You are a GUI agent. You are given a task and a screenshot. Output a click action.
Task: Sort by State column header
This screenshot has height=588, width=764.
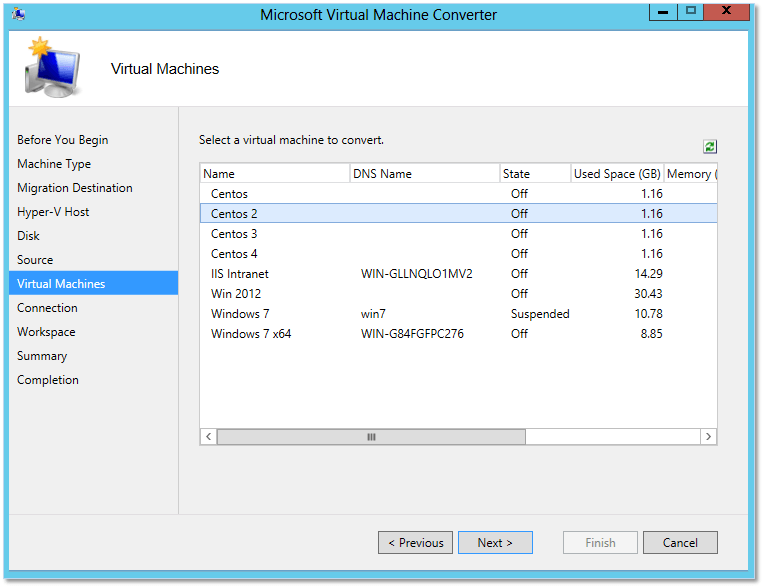(x=535, y=173)
